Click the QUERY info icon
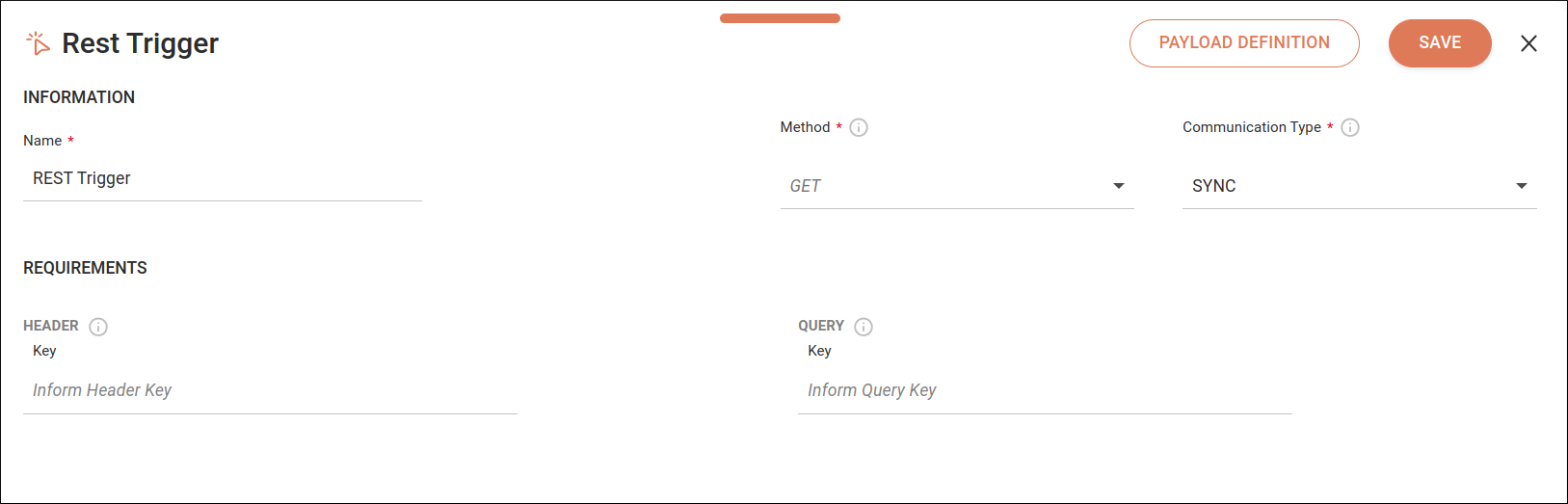This screenshot has height=504, width=1568. click(864, 327)
